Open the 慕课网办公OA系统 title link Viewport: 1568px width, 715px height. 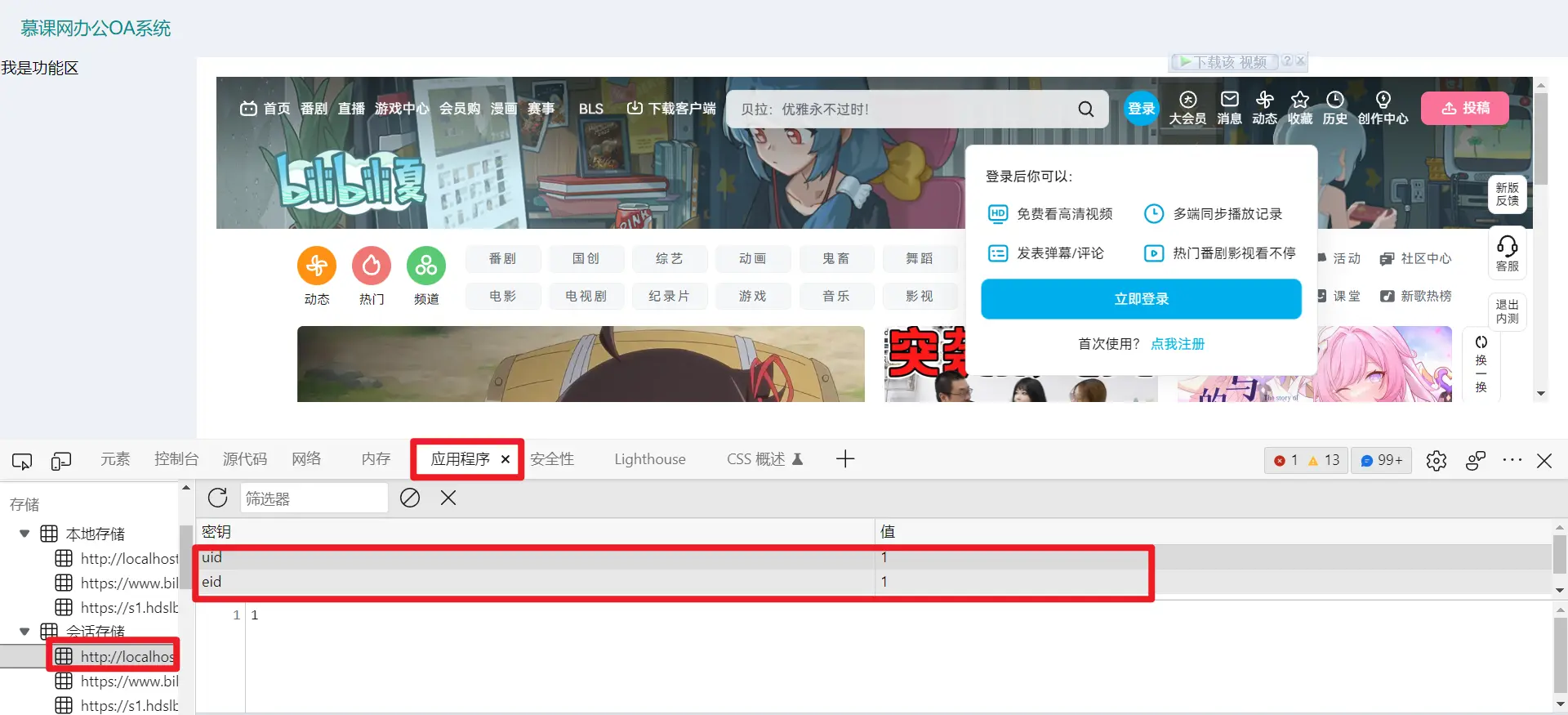tap(96, 29)
